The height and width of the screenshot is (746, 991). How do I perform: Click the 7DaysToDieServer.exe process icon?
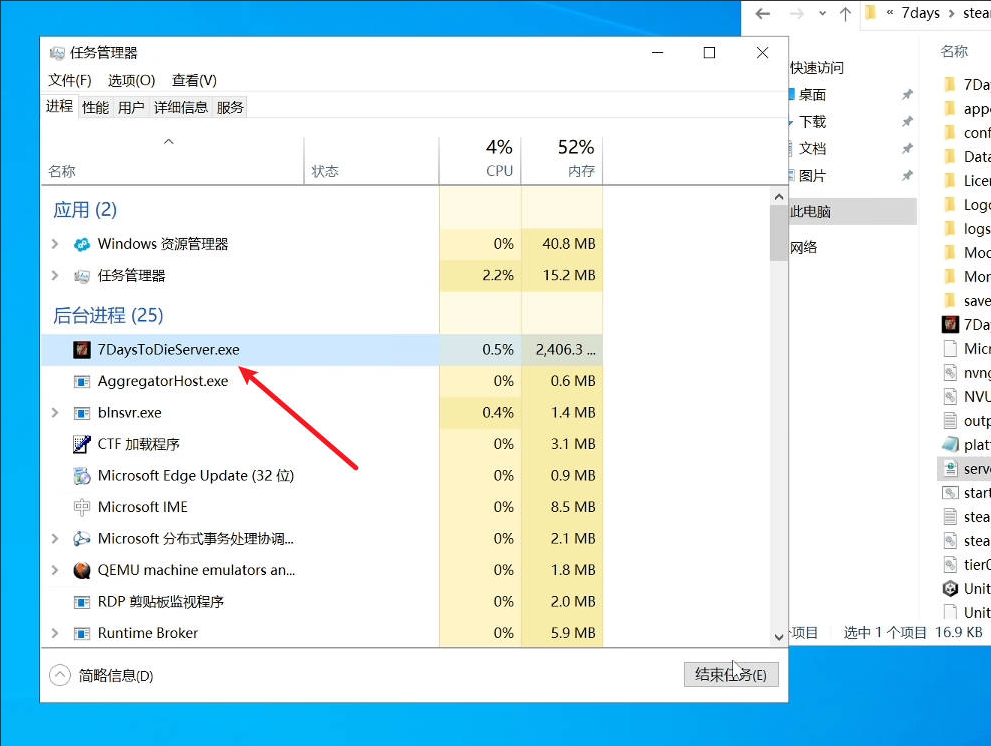[82, 350]
